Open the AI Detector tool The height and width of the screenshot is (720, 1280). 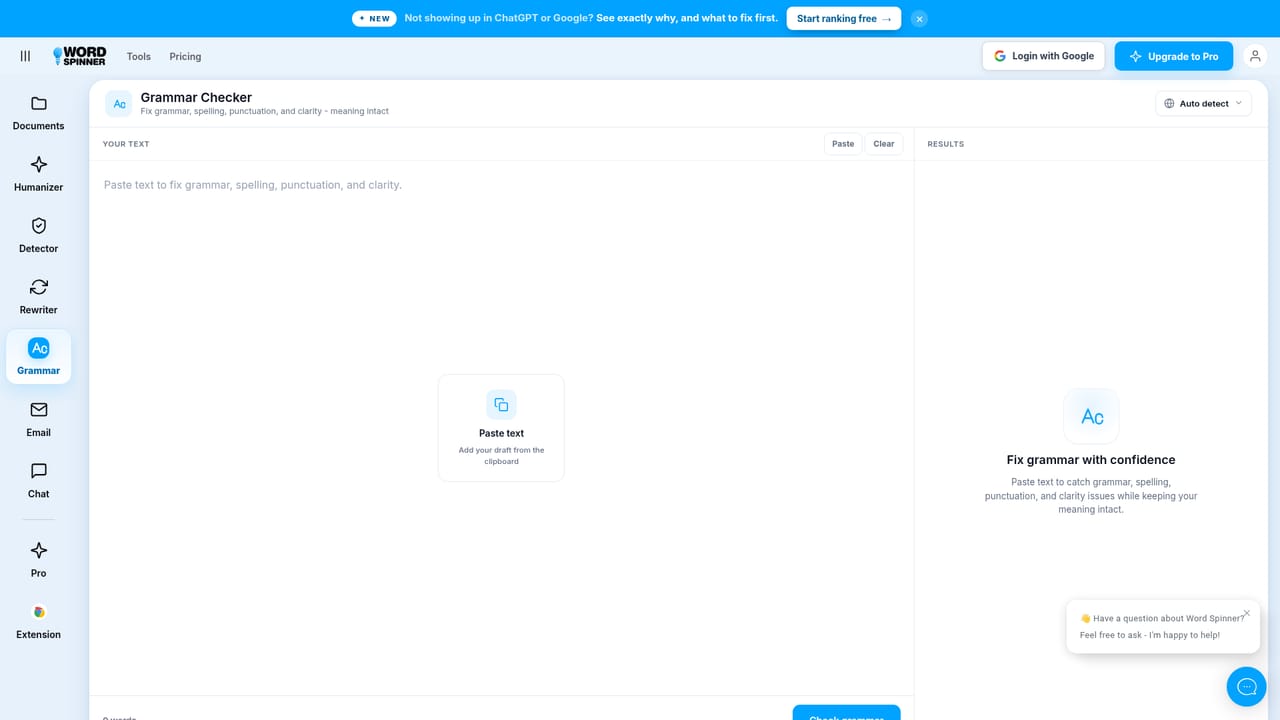pos(38,235)
